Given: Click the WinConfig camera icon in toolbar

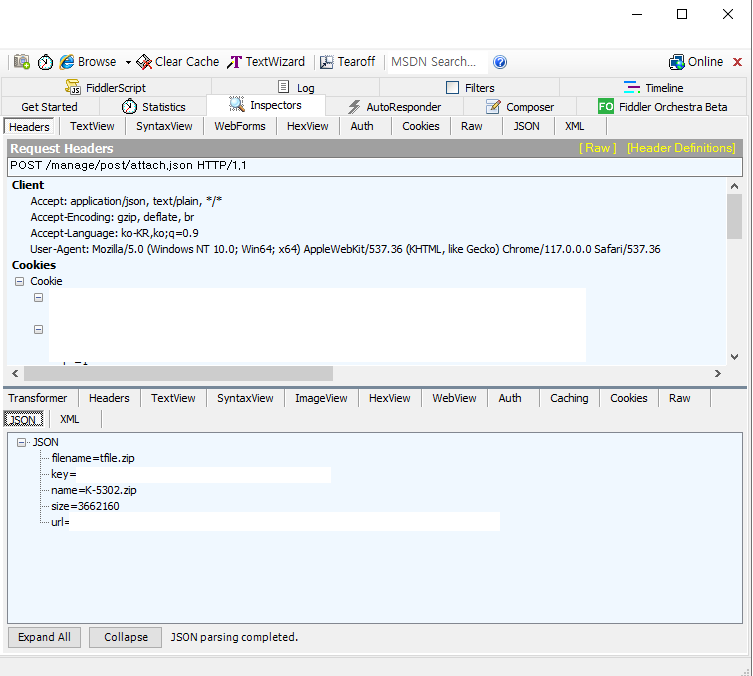Looking at the screenshot, I should (x=22, y=62).
